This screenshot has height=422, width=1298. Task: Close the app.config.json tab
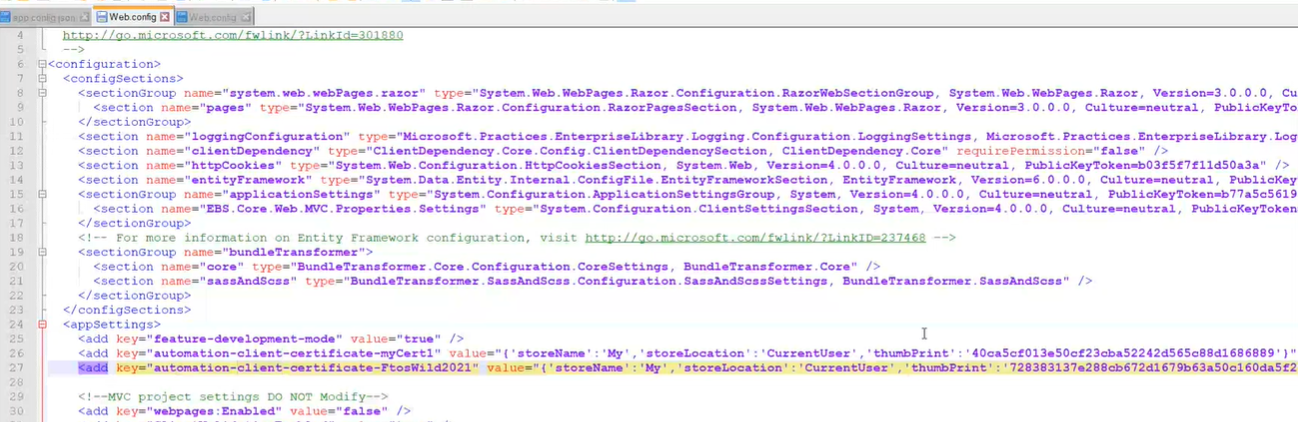point(84,17)
